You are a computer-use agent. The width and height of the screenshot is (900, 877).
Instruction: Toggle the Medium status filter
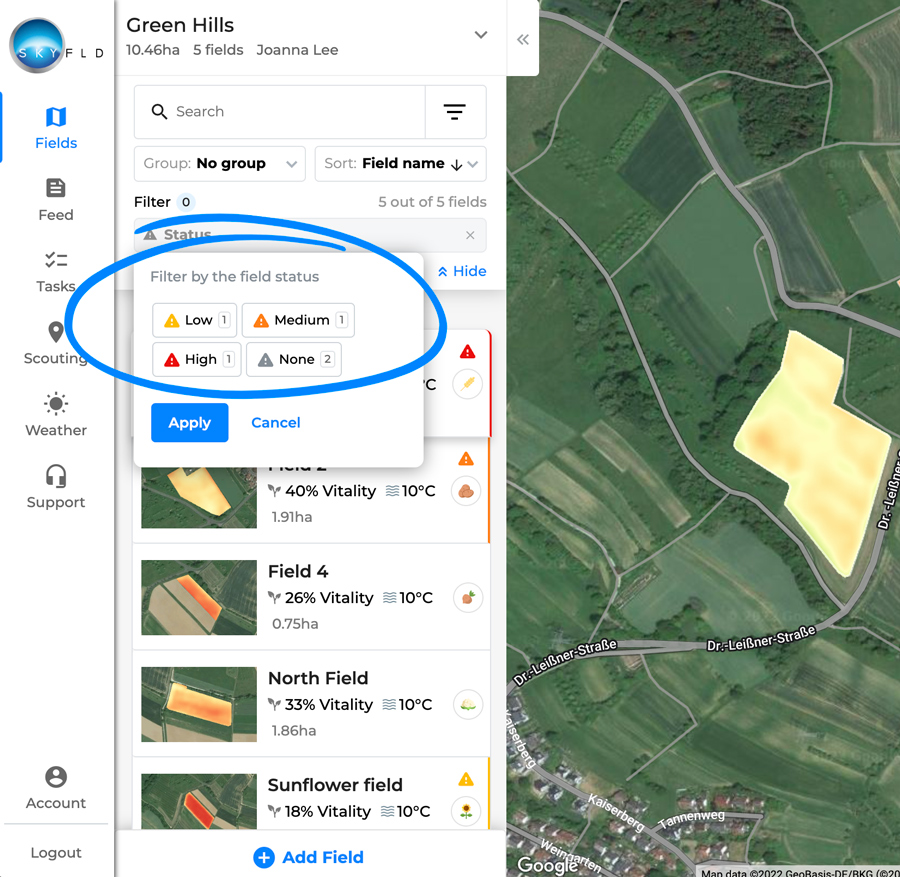(298, 320)
